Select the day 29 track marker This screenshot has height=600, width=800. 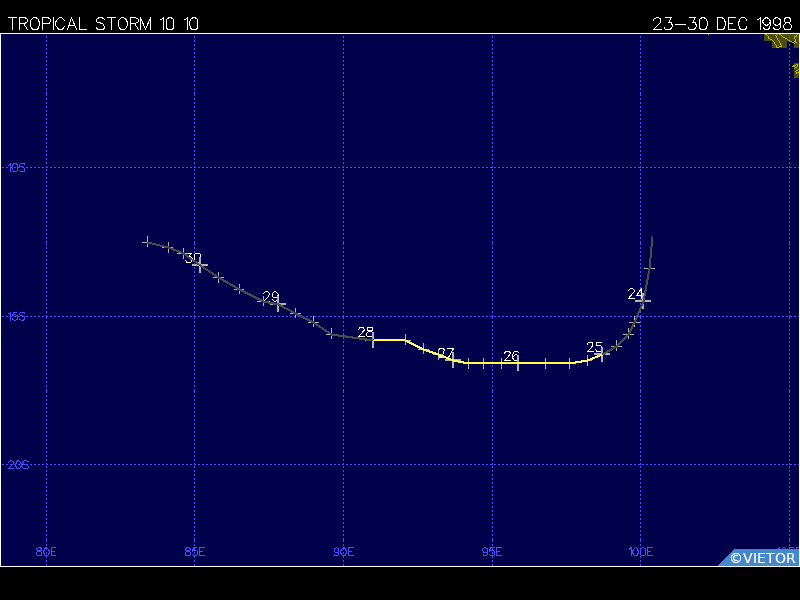click(x=278, y=304)
